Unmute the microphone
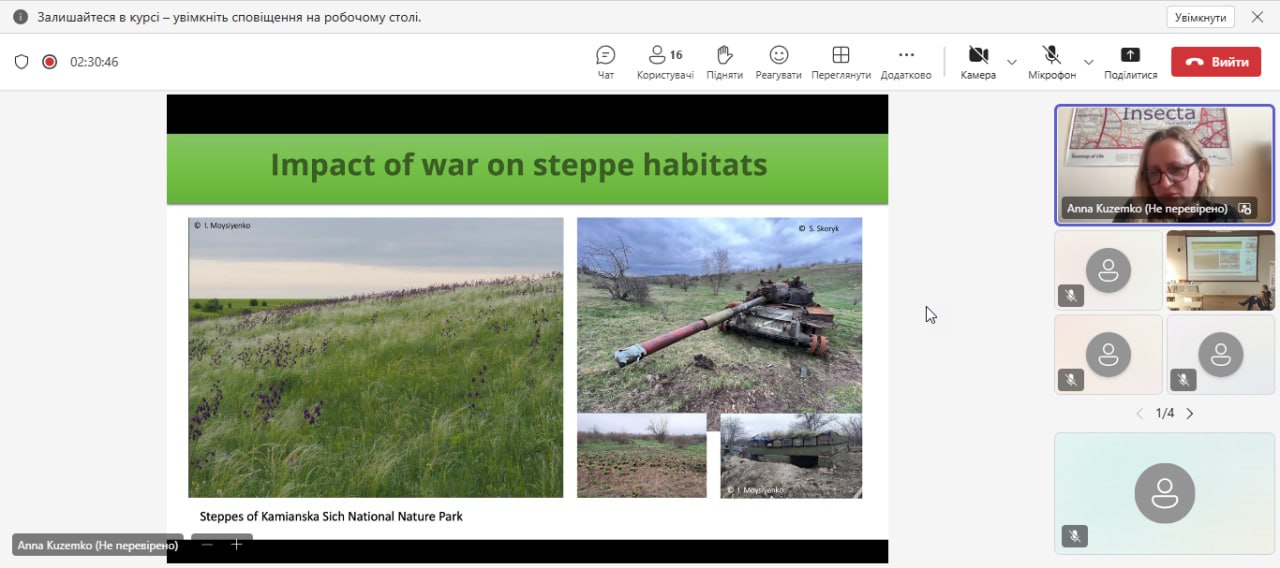1280x568 pixels. 1051,62
